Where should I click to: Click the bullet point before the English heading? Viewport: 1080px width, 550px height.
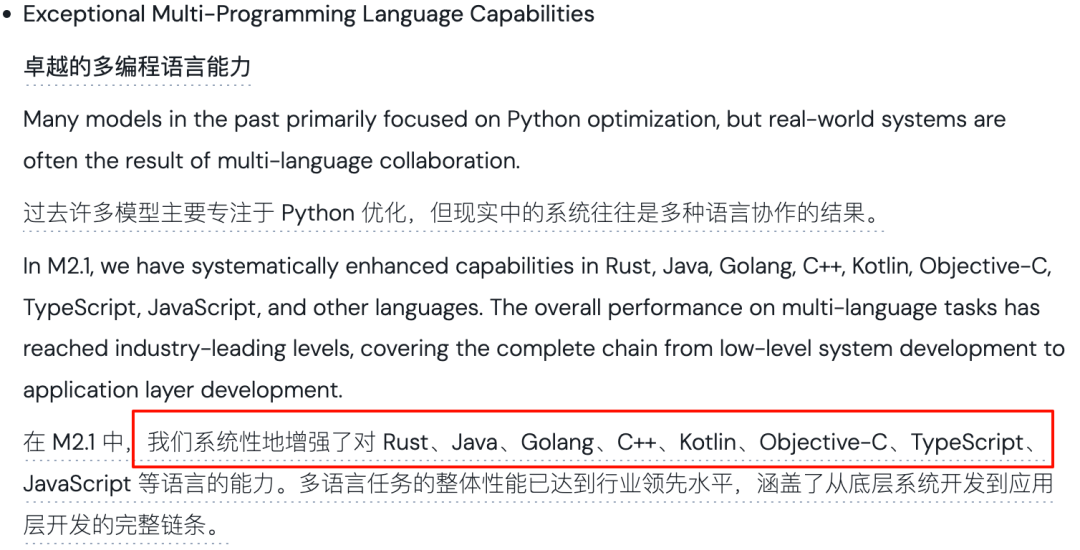click(7, 15)
